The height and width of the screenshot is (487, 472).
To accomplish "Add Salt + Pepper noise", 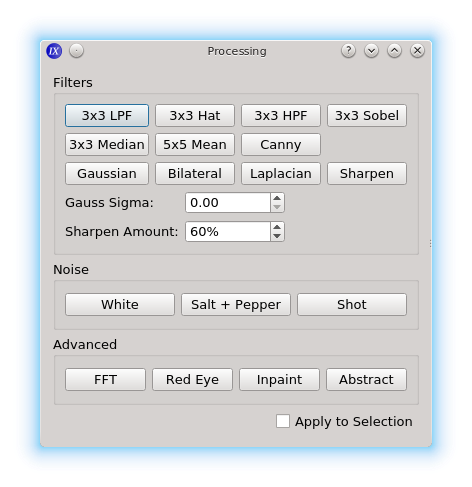I will 236,305.
